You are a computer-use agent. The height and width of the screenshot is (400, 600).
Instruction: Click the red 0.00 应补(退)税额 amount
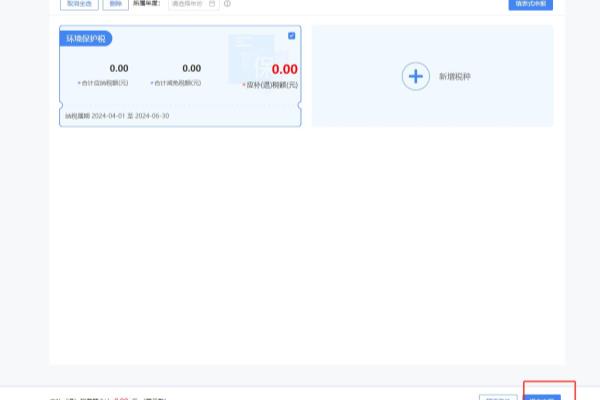pyautogui.click(x=285, y=69)
